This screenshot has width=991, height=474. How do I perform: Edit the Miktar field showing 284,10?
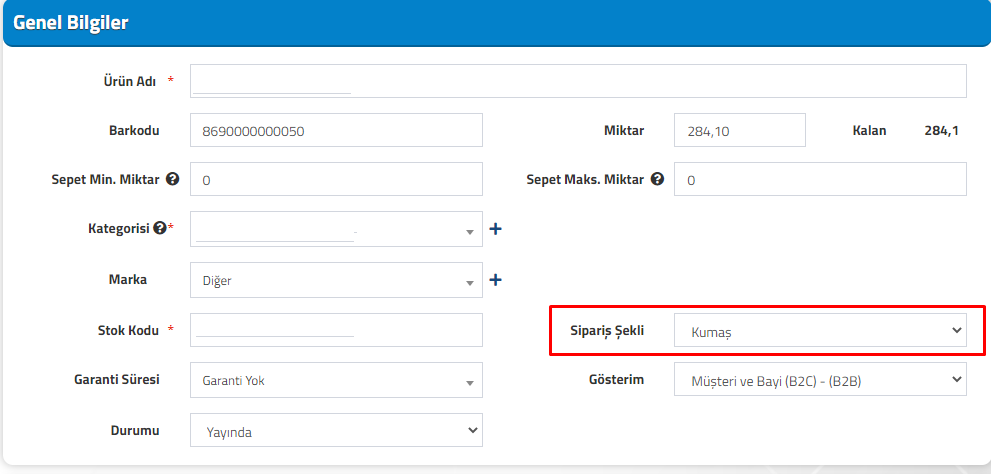pyautogui.click(x=740, y=130)
